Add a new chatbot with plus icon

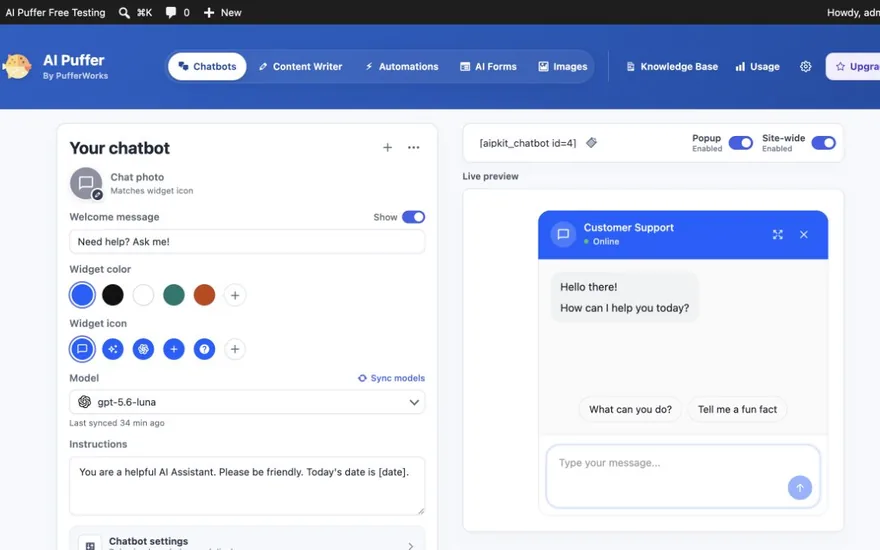[x=387, y=147]
